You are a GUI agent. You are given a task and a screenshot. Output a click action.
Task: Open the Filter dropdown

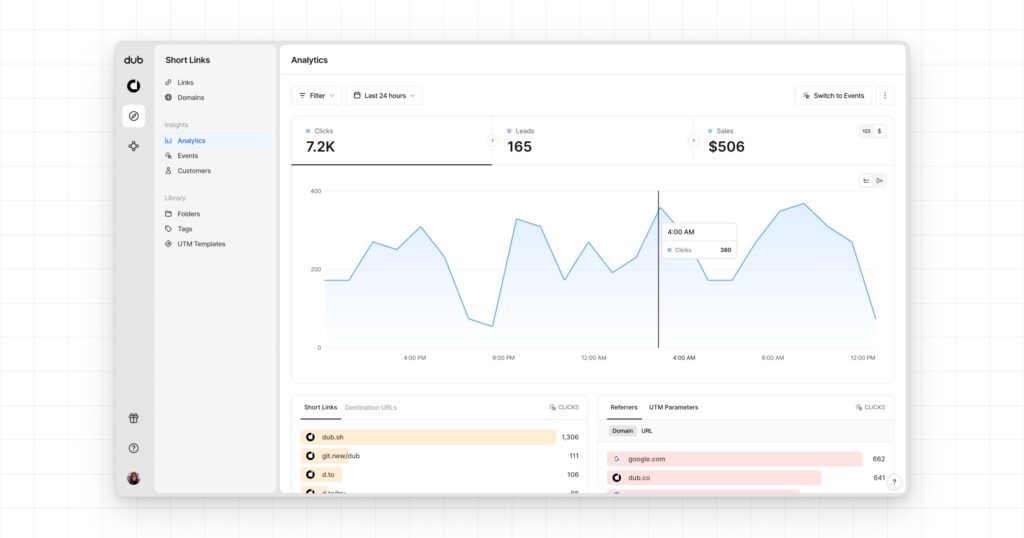pyautogui.click(x=316, y=95)
